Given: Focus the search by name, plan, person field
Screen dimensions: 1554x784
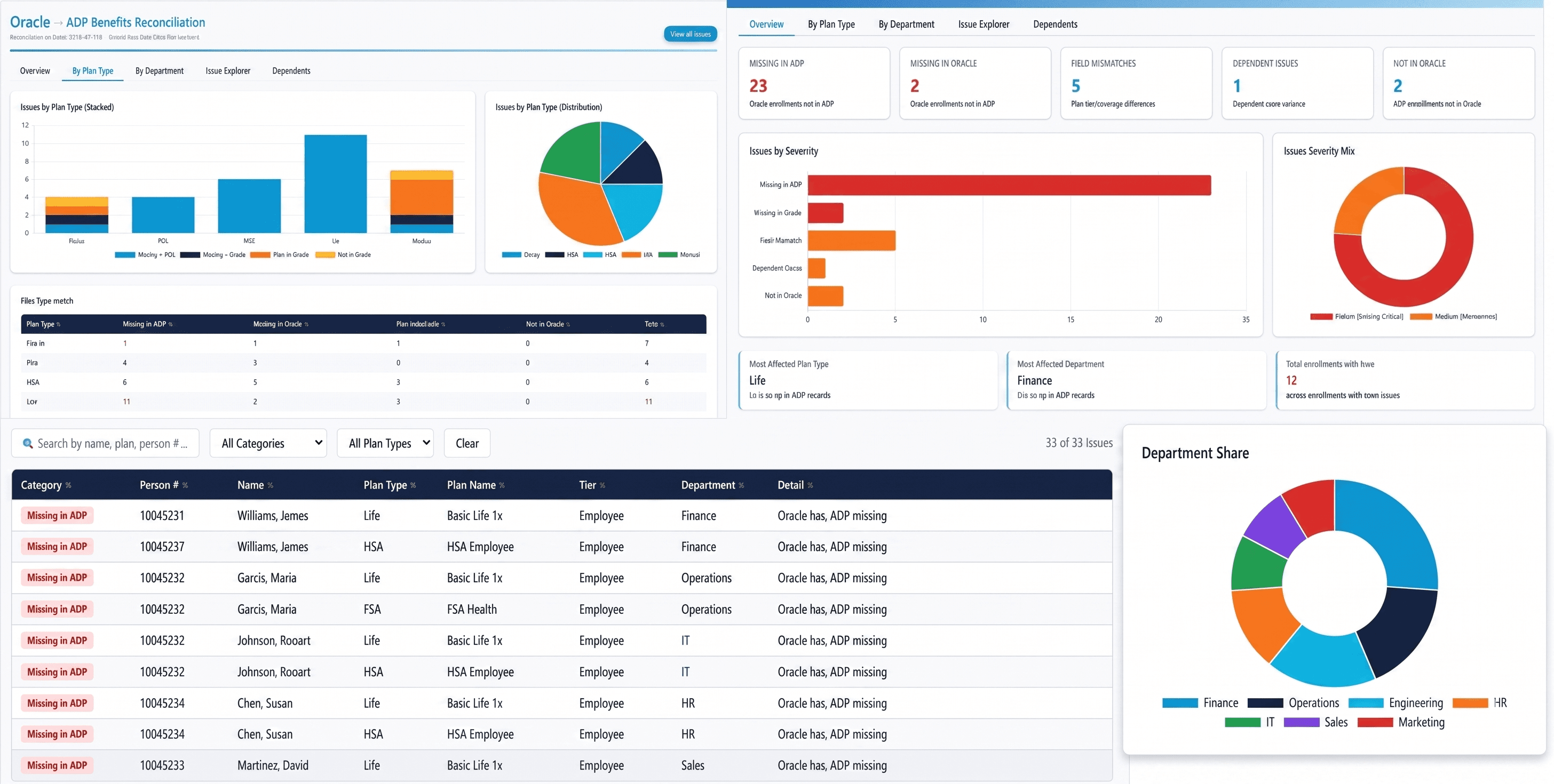Looking at the screenshot, I should (106, 443).
